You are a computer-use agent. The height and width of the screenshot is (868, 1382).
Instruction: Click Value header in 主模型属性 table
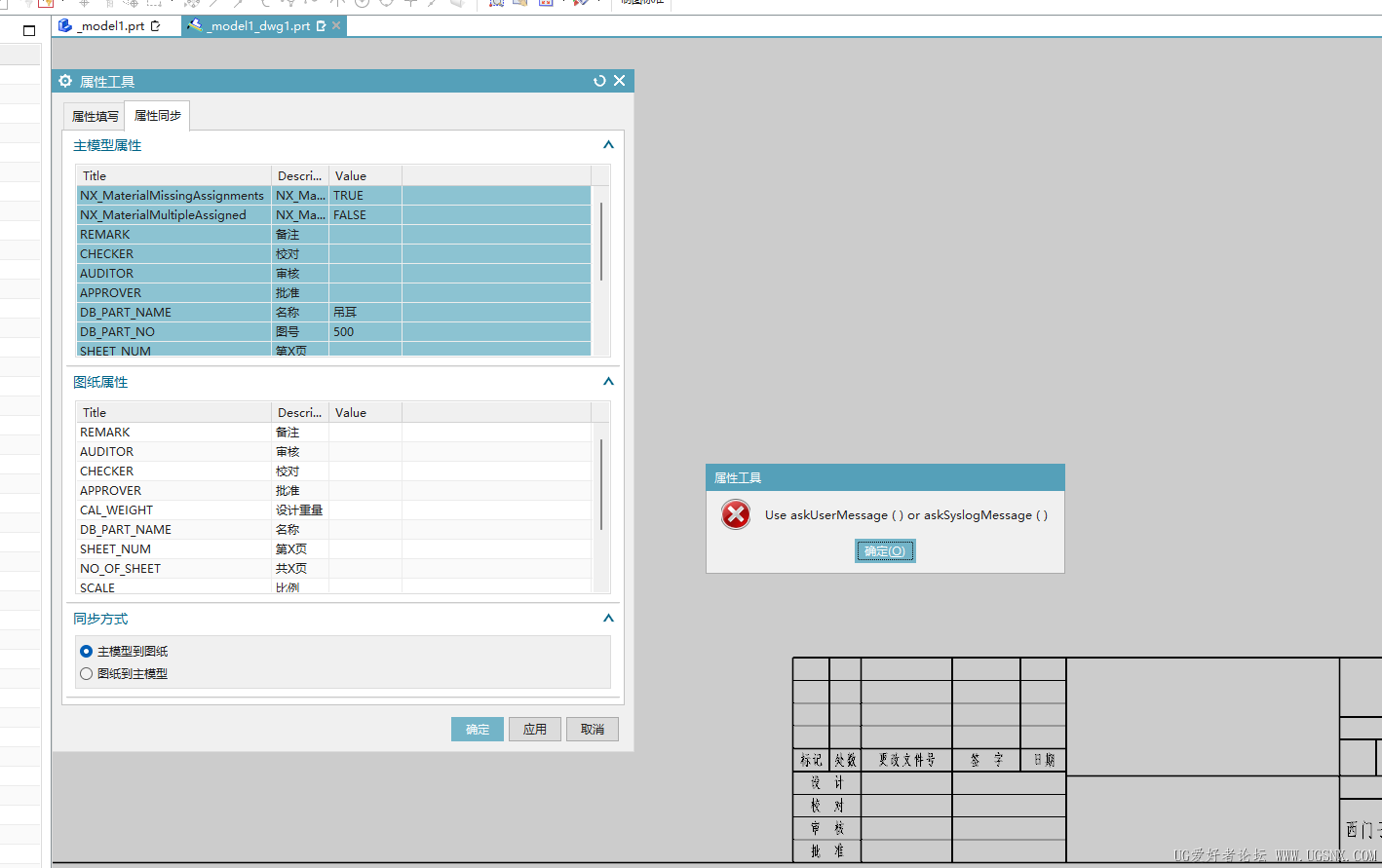point(365,175)
